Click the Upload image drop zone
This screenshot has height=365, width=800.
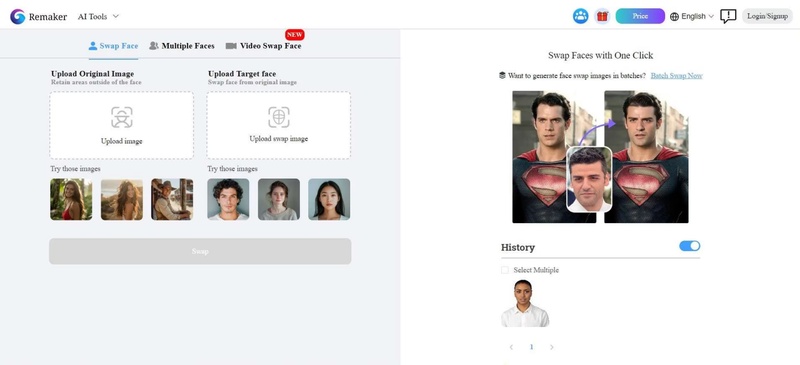121,125
